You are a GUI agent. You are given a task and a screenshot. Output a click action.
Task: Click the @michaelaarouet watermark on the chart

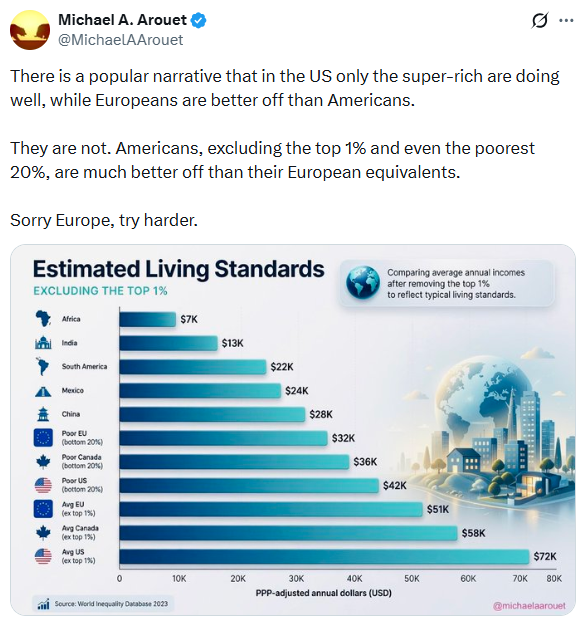pos(529,606)
